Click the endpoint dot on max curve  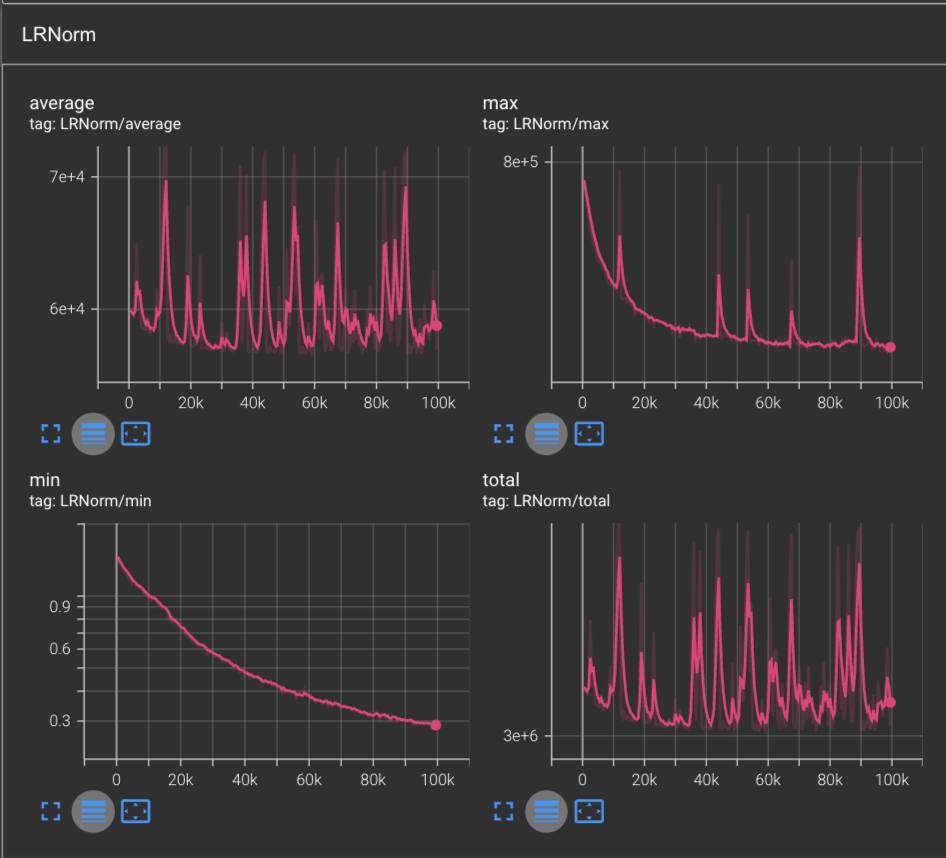(890, 347)
